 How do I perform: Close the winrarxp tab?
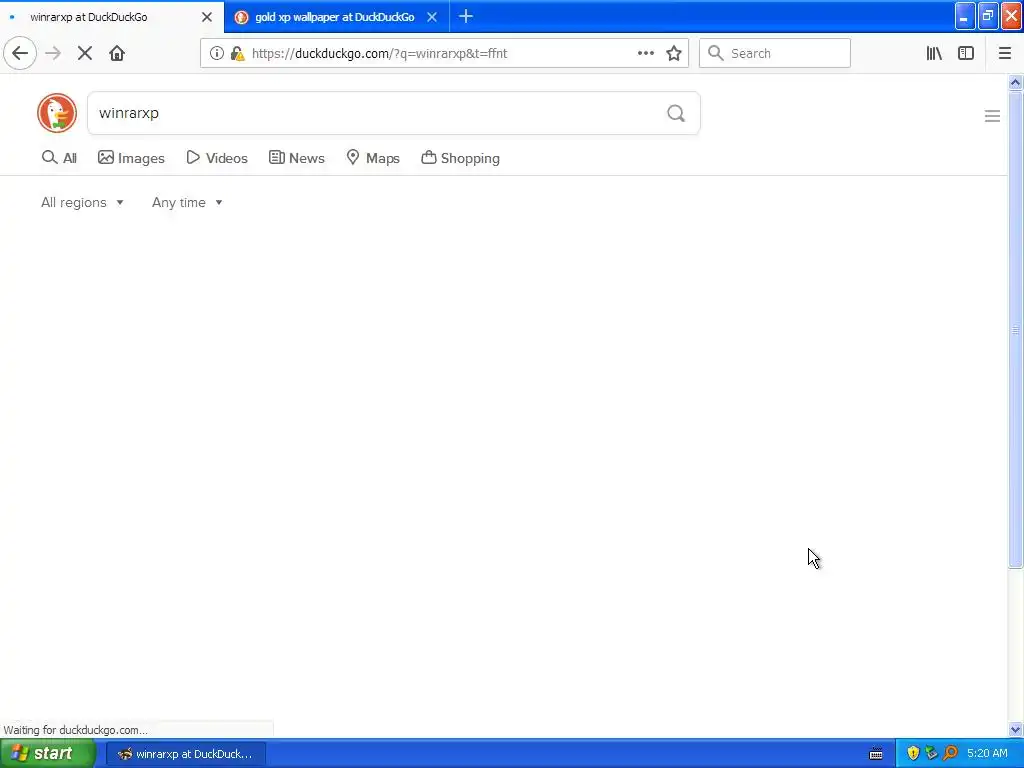(207, 17)
